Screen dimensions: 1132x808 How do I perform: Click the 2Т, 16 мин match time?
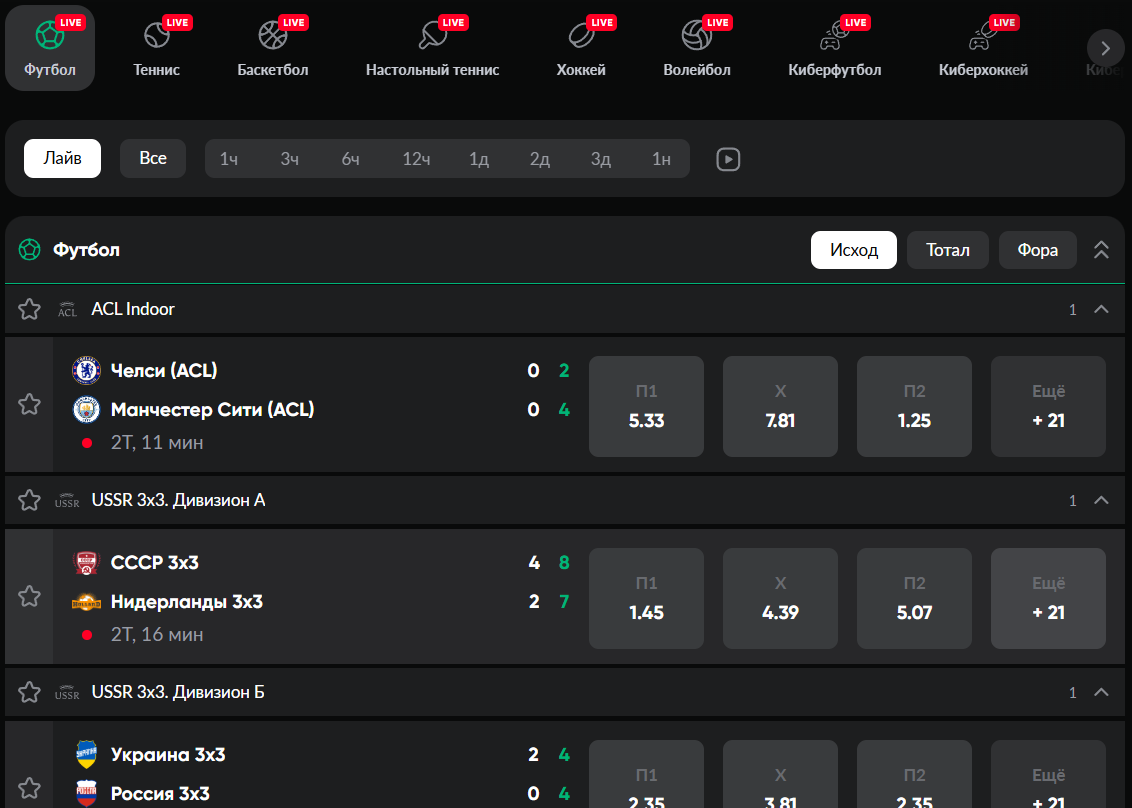click(157, 635)
